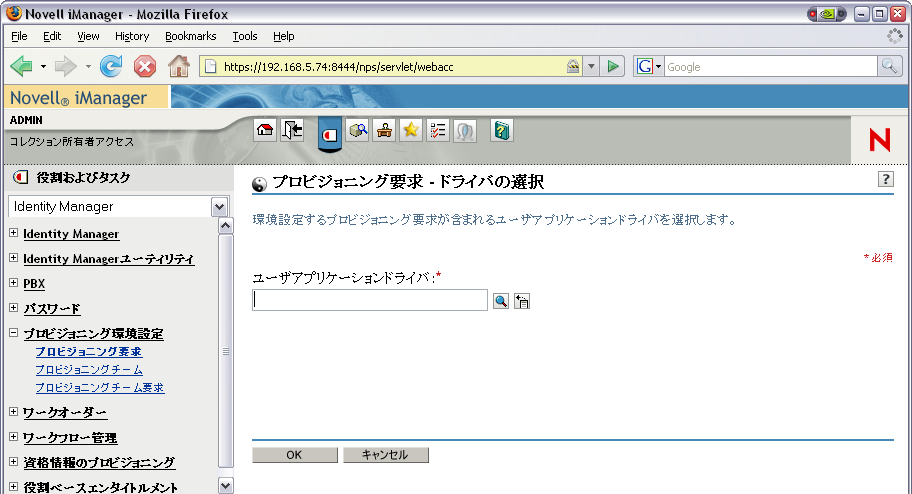The image size is (912, 494).
Task: Click the キャンセル button
Action: point(386,455)
